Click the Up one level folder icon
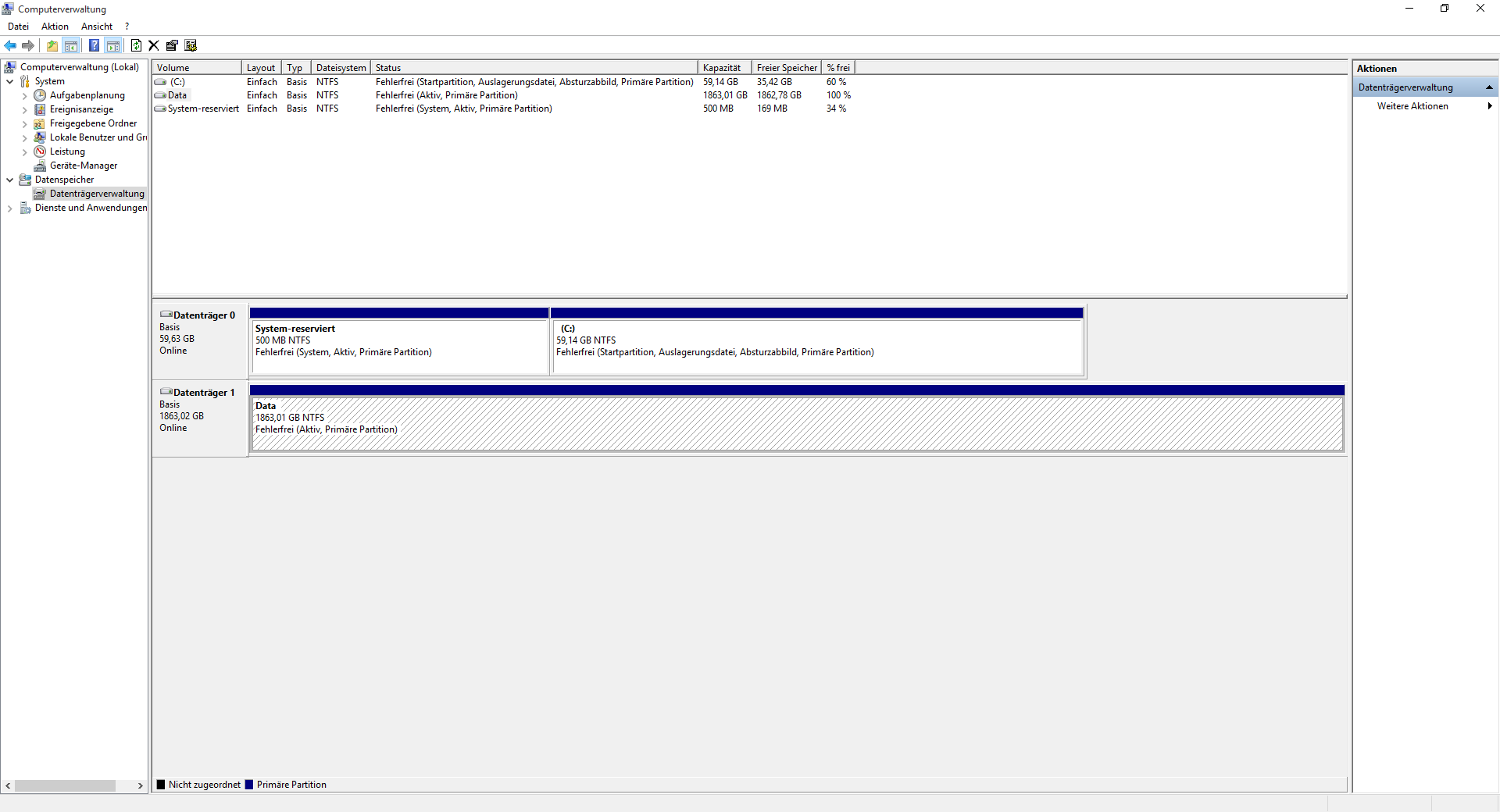Image resolution: width=1500 pixels, height=812 pixels. click(x=52, y=45)
